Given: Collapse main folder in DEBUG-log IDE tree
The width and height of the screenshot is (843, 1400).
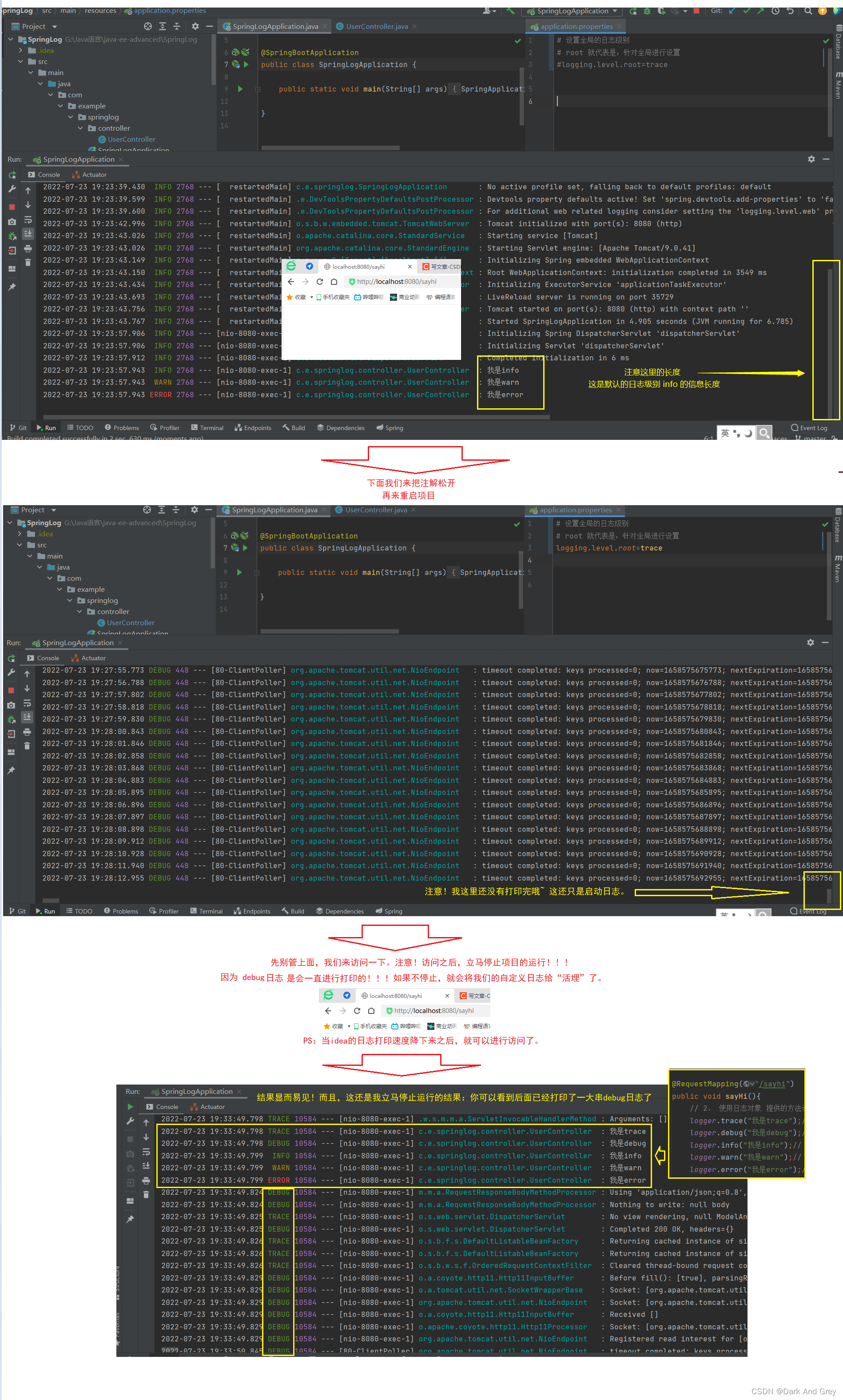Looking at the screenshot, I should pyautogui.click(x=30, y=556).
